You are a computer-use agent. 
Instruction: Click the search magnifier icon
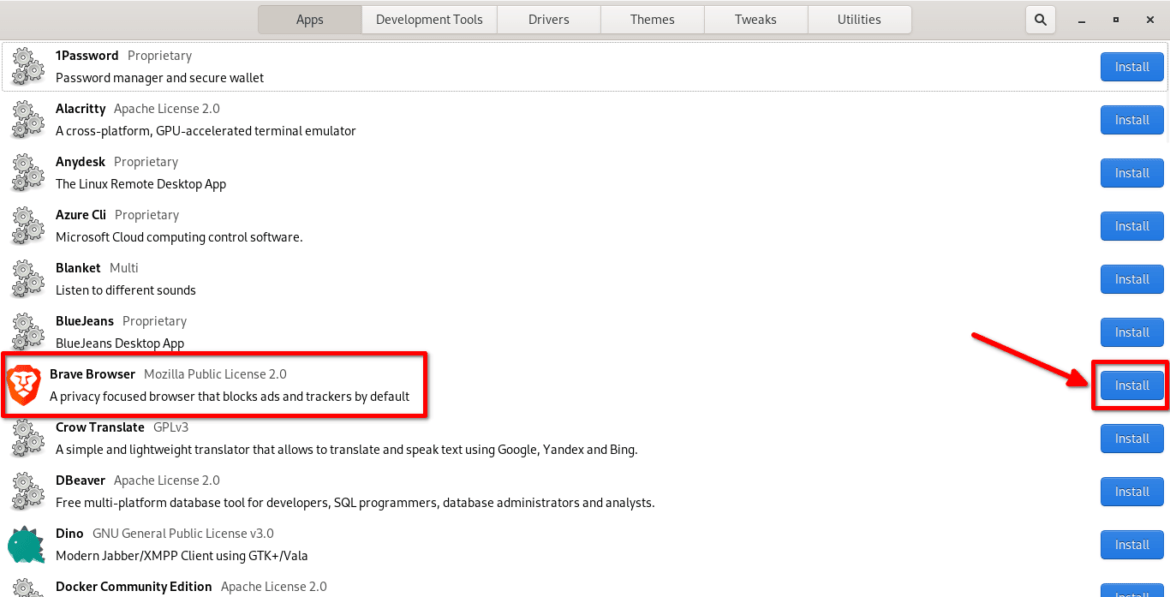(1040, 19)
